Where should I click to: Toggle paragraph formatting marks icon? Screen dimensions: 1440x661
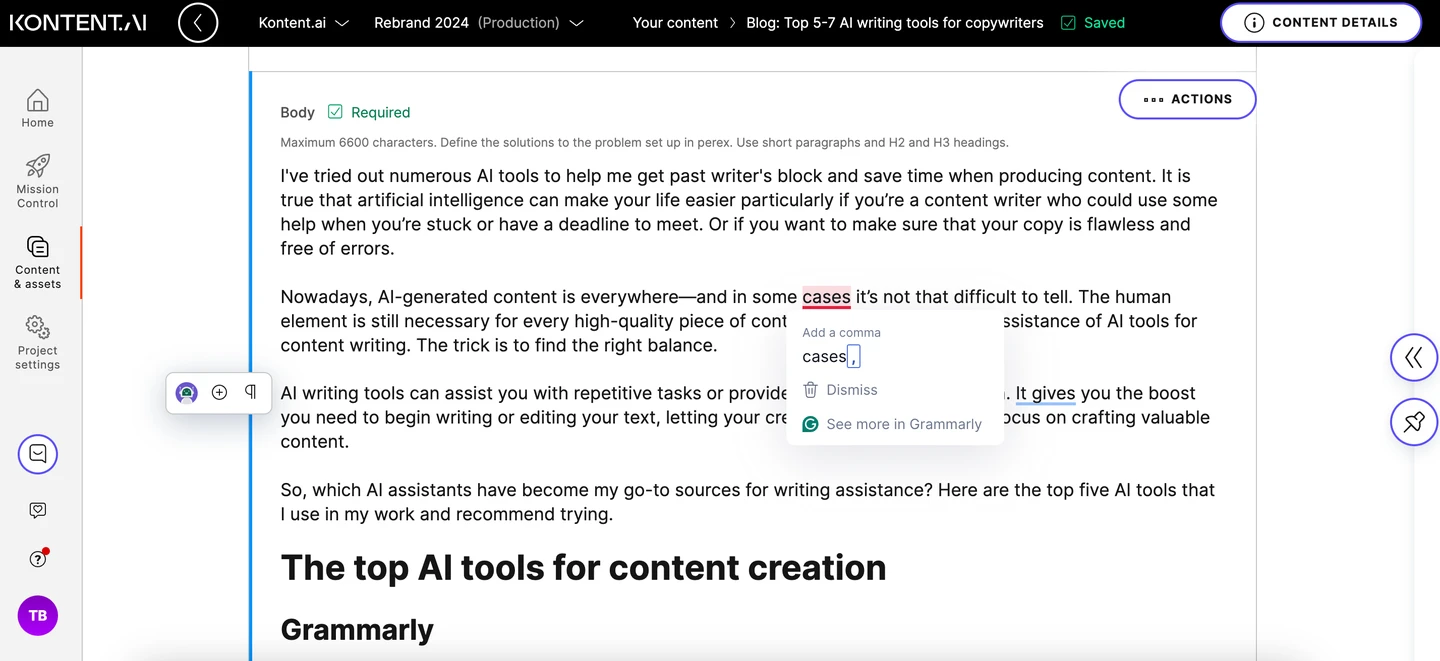tap(250, 393)
